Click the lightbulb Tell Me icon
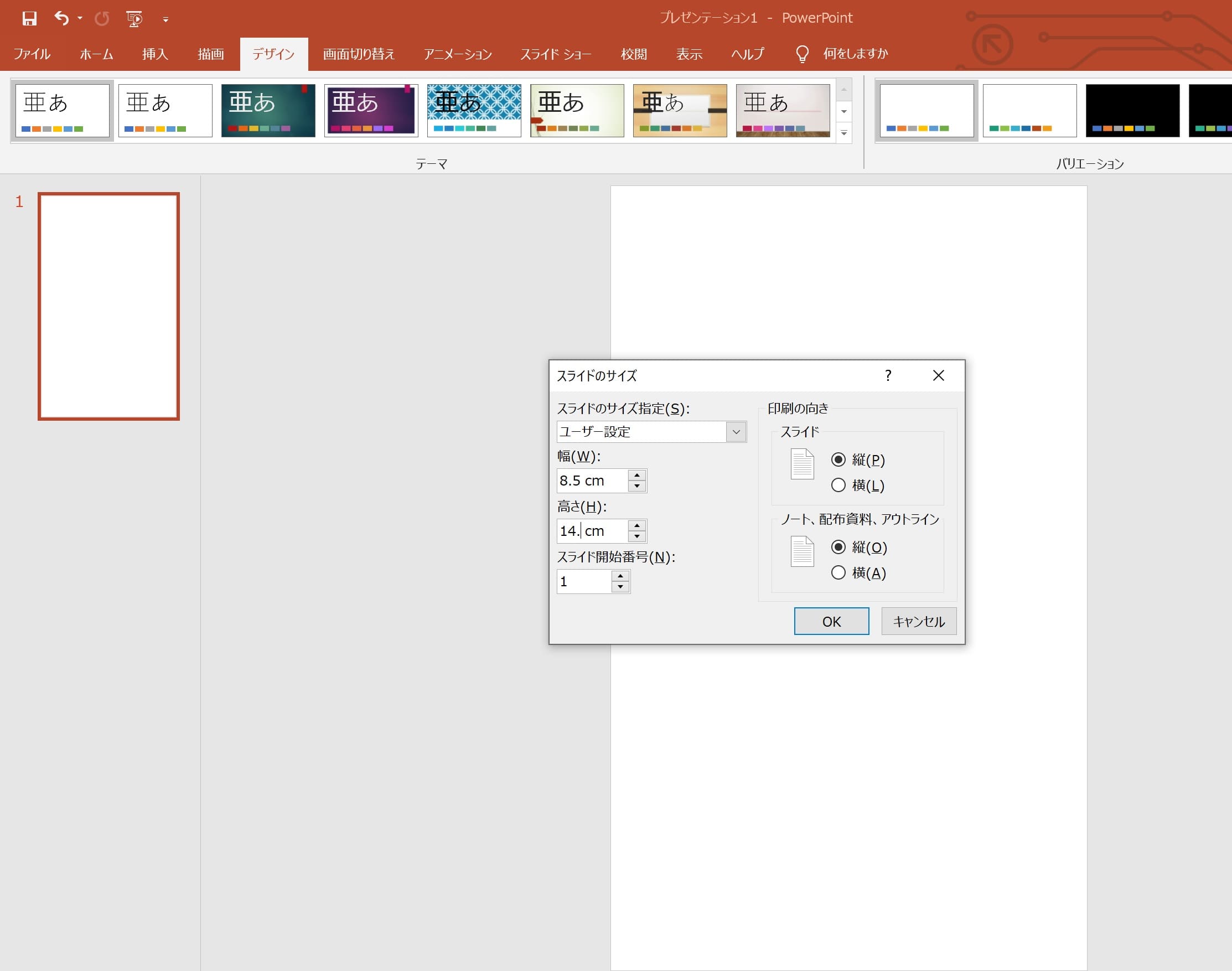The width and height of the screenshot is (1232, 971). pos(802,54)
